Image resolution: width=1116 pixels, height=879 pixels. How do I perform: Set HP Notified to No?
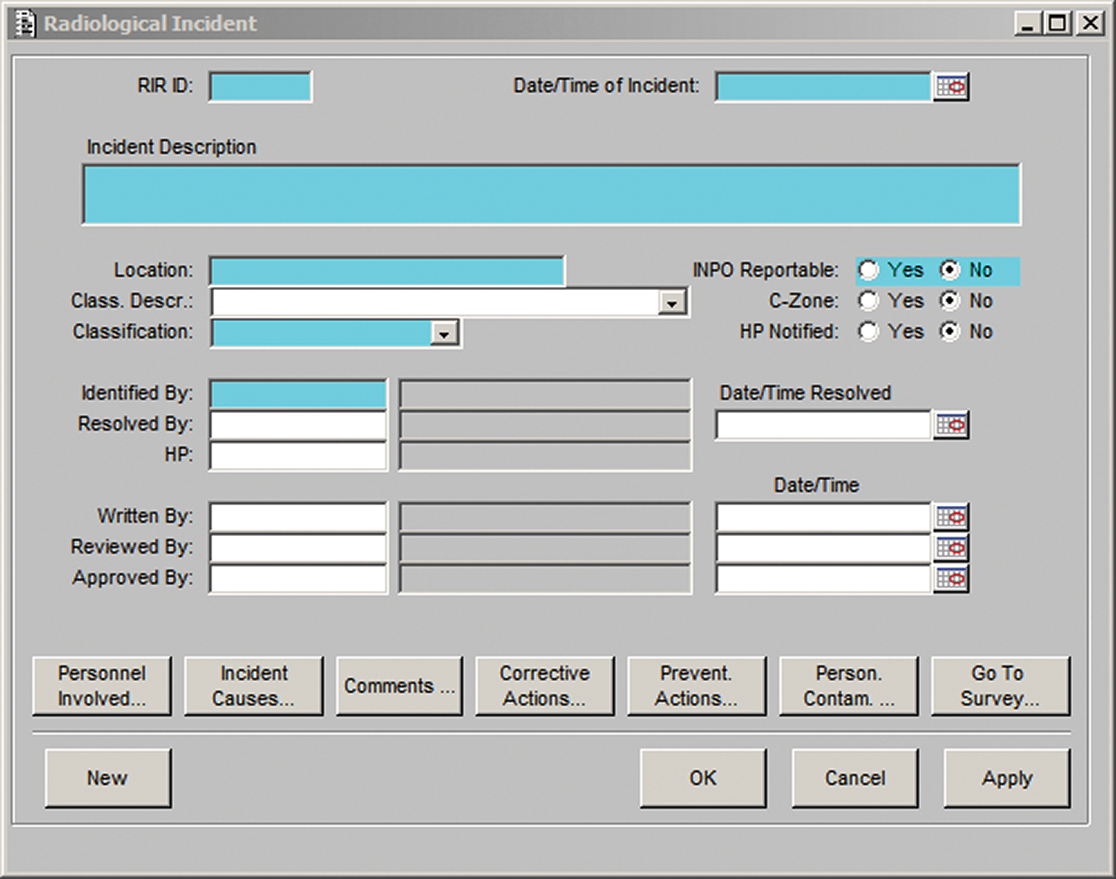pos(949,332)
